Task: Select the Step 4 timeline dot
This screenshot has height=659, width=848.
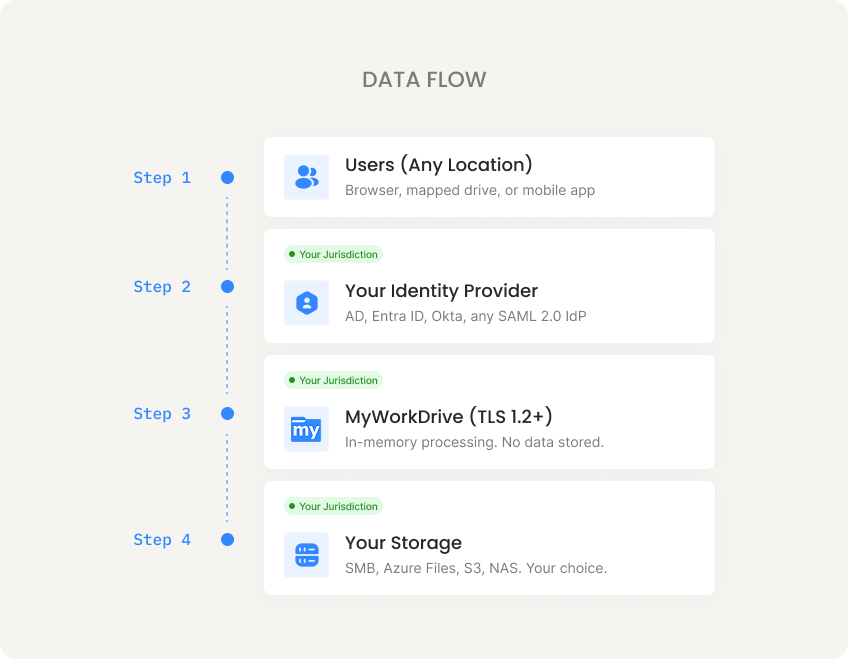Action: tap(228, 540)
